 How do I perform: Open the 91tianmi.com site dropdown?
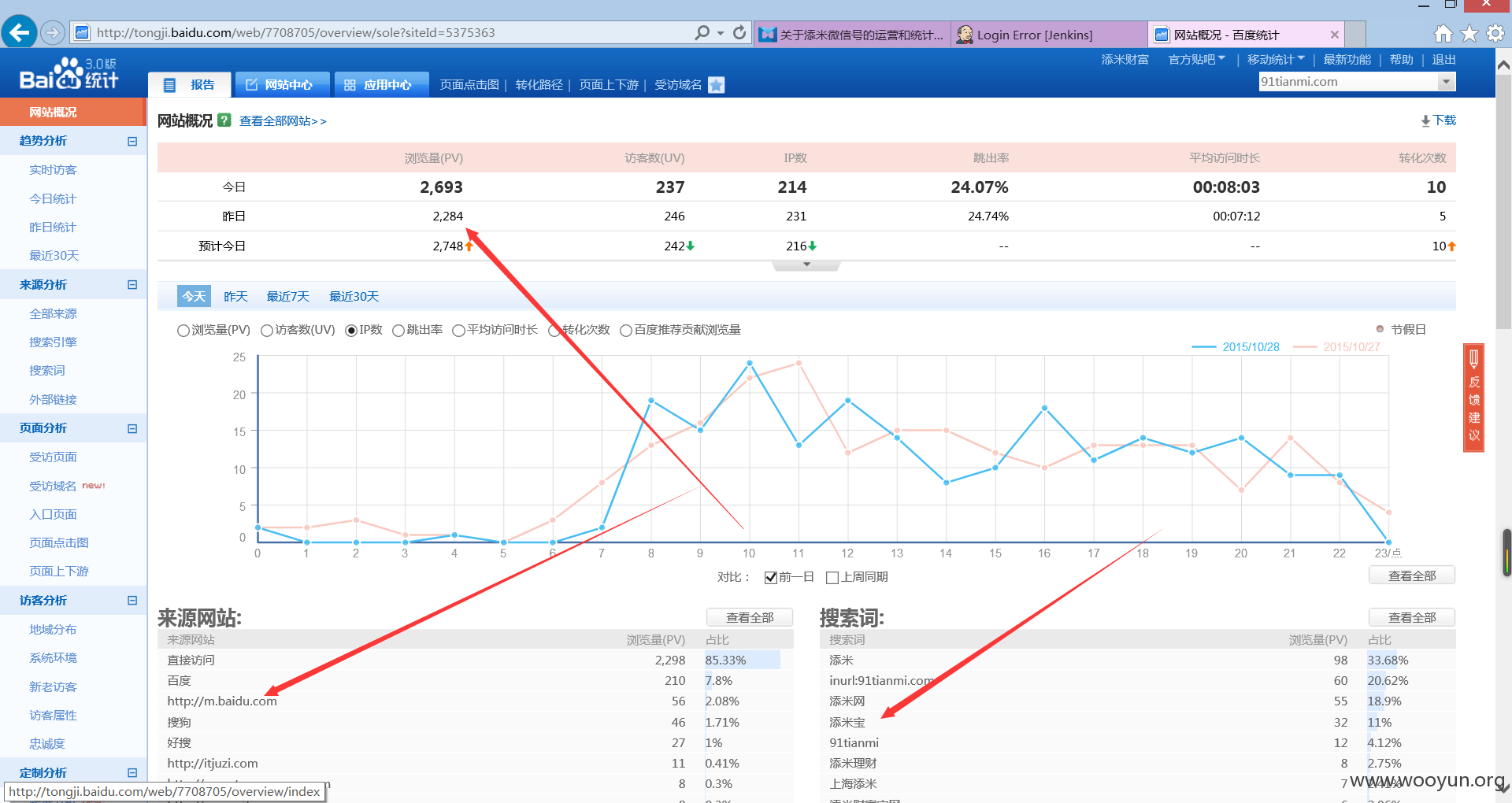pos(1445,82)
